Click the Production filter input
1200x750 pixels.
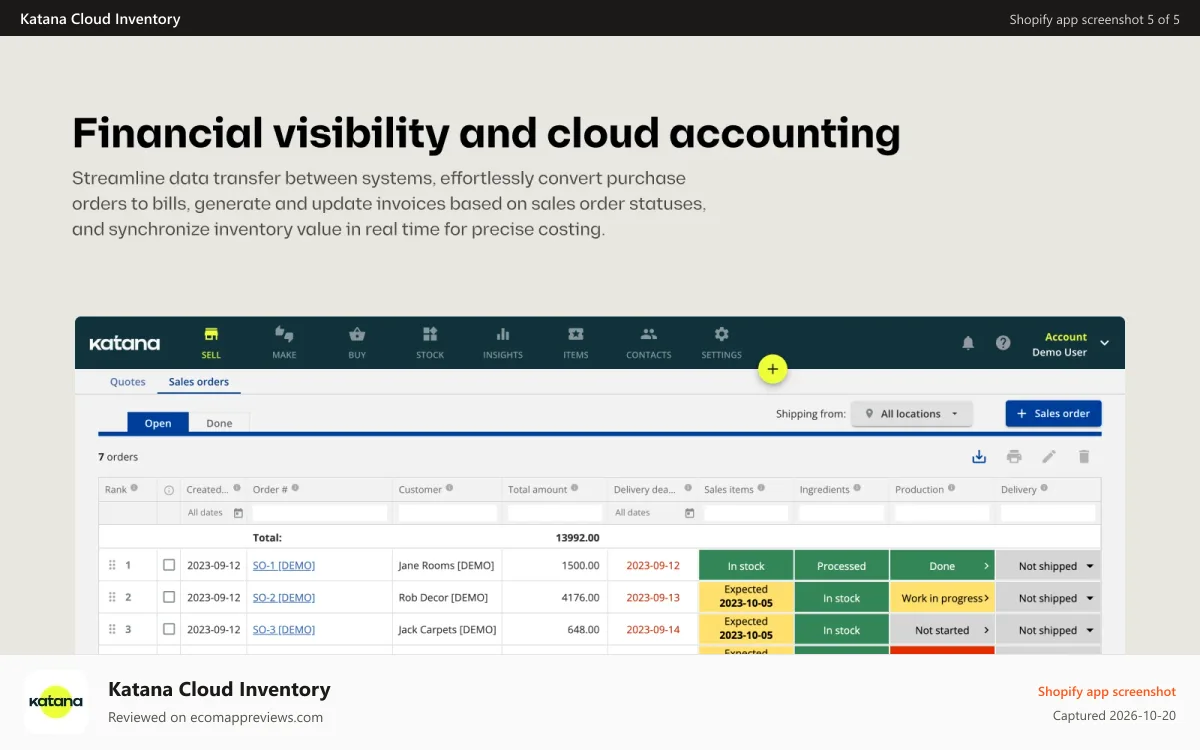pyautogui.click(x=942, y=513)
